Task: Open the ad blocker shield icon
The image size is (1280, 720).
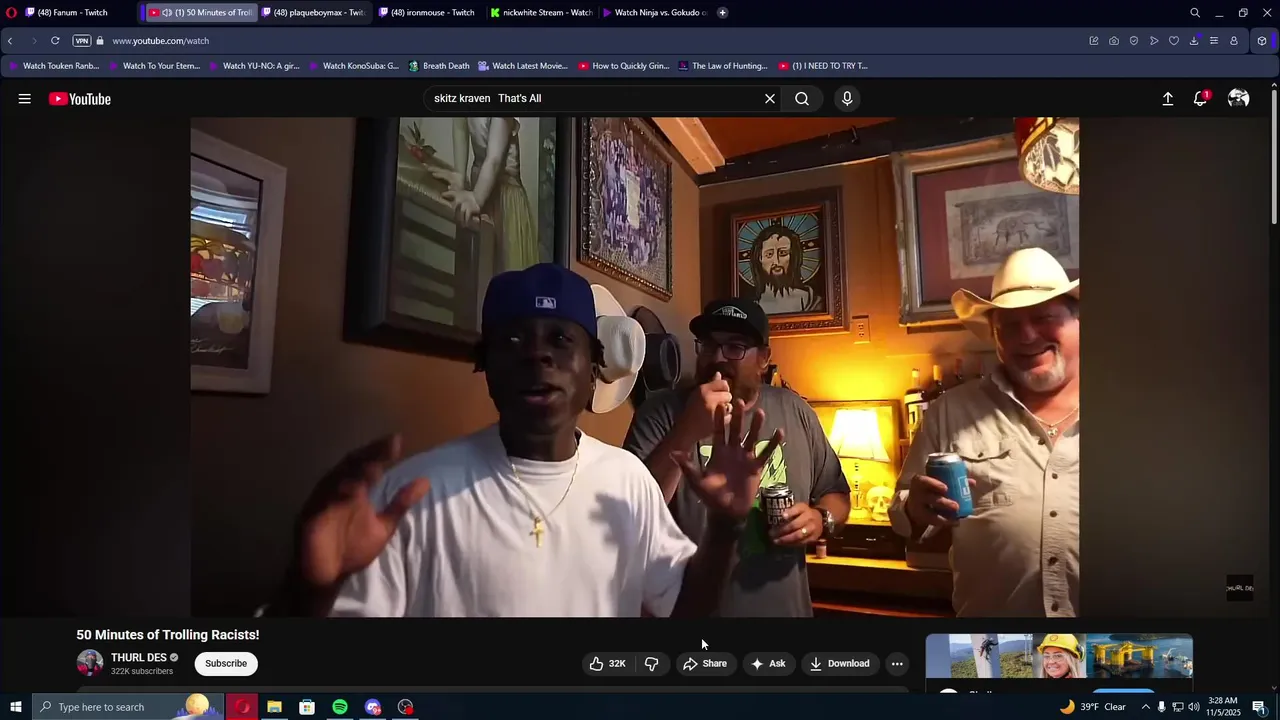Action: 1134,41
